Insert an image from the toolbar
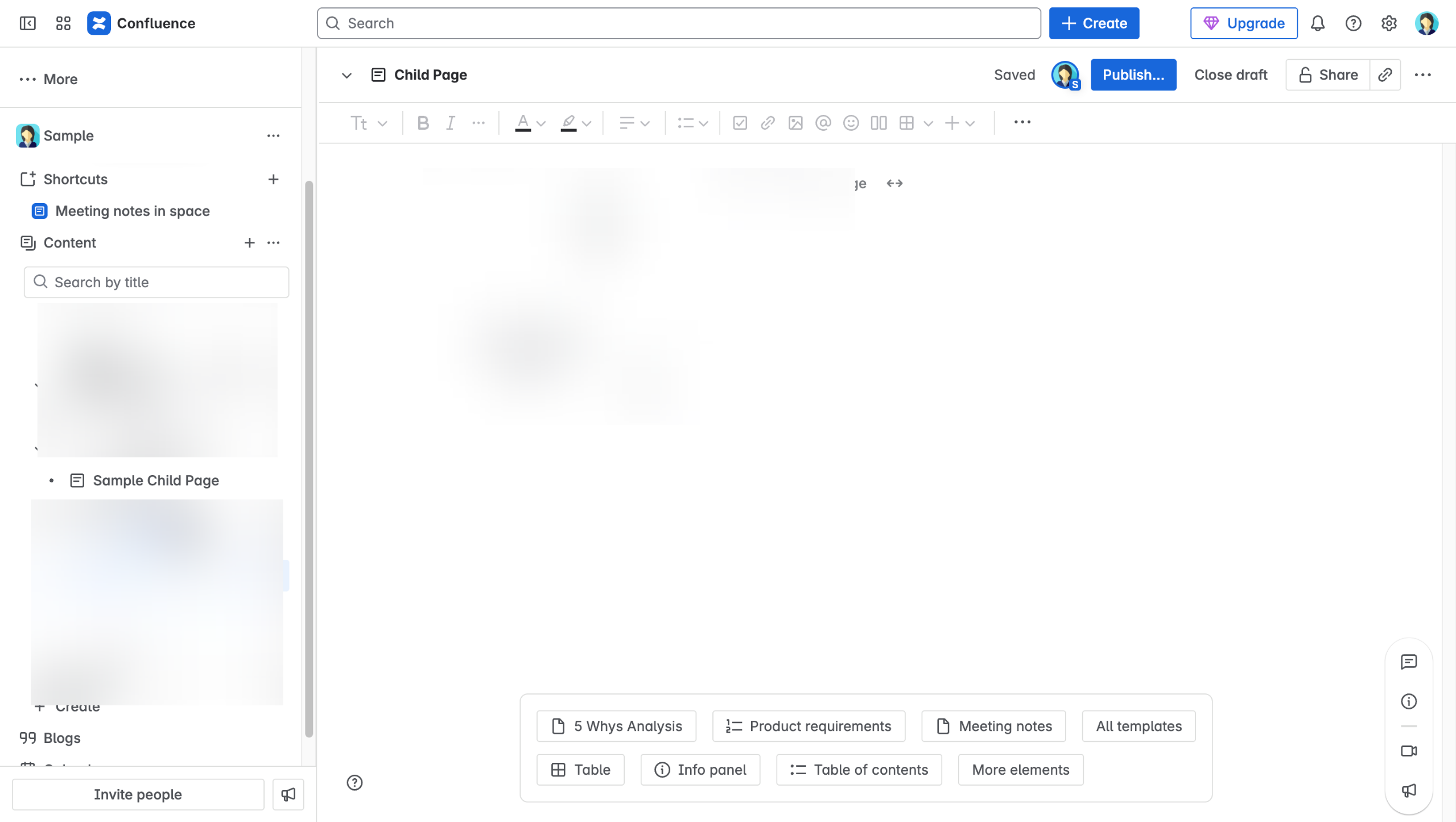This screenshot has height=822, width=1456. 795,123
